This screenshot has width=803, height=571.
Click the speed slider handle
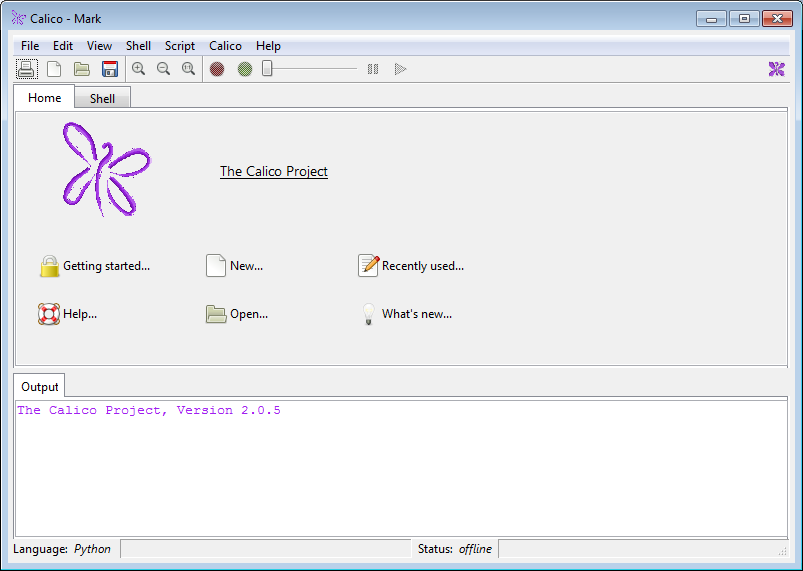(x=267, y=68)
